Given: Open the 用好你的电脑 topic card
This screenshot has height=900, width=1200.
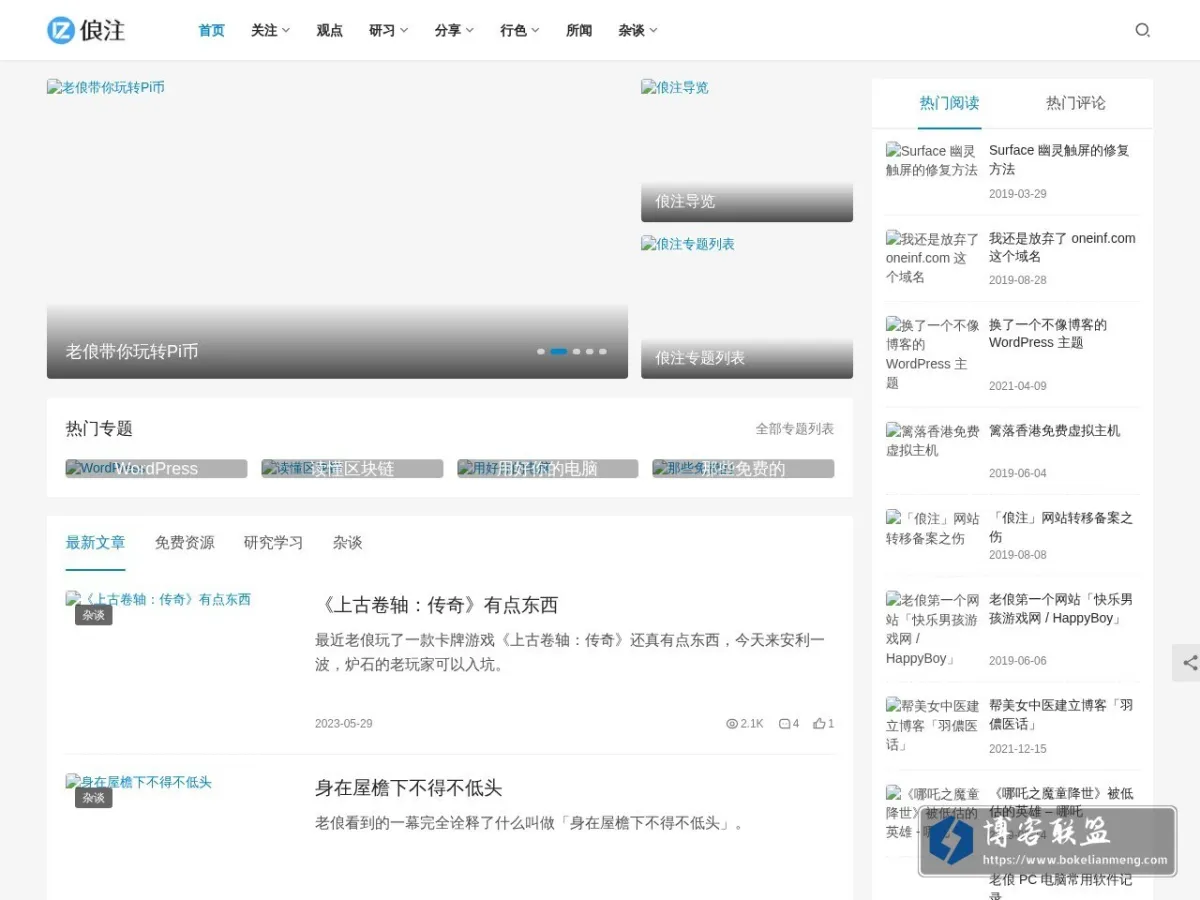Looking at the screenshot, I should point(548,468).
